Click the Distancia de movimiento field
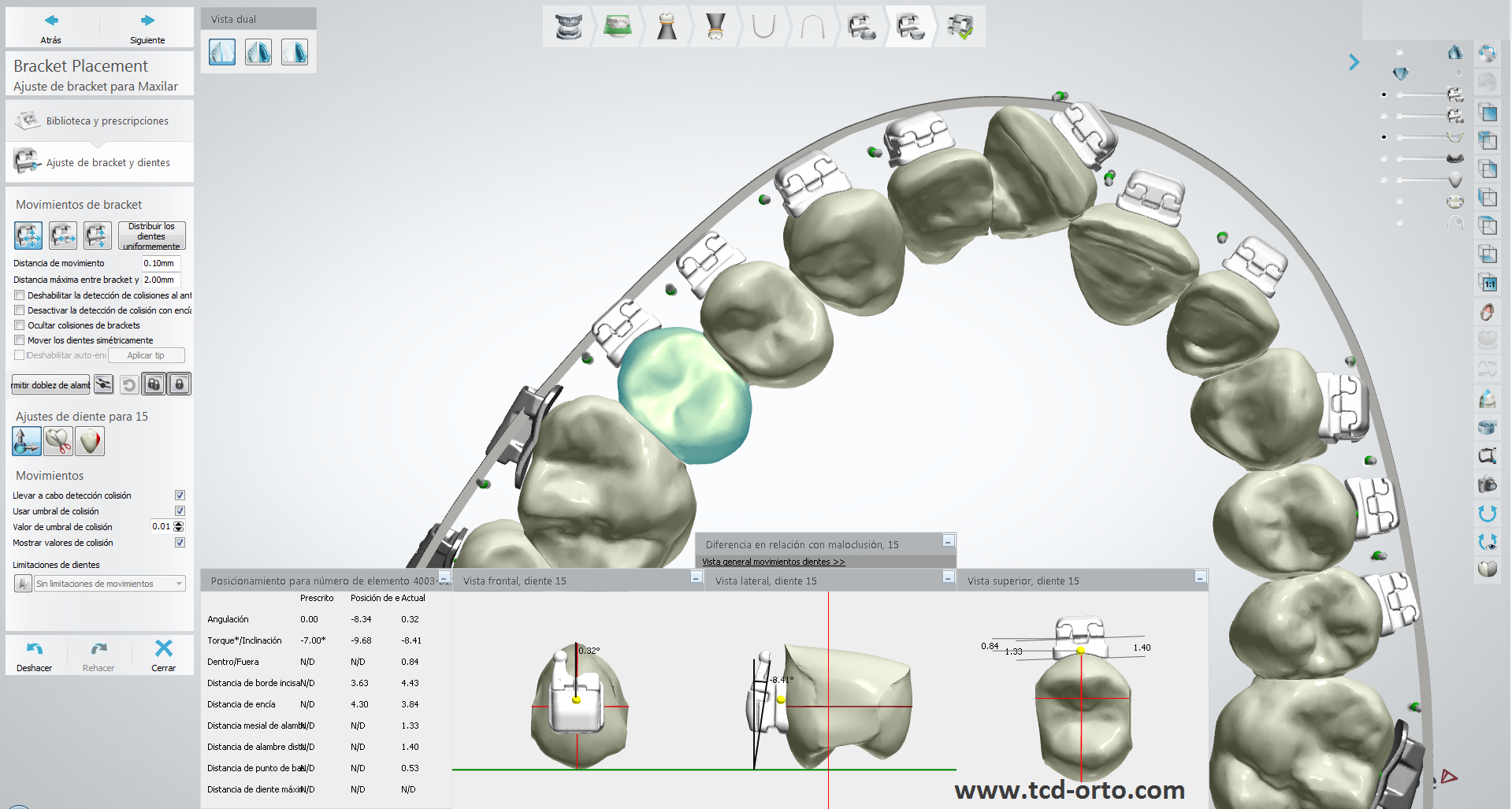The width and height of the screenshot is (1512, 809). pos(161,263)
